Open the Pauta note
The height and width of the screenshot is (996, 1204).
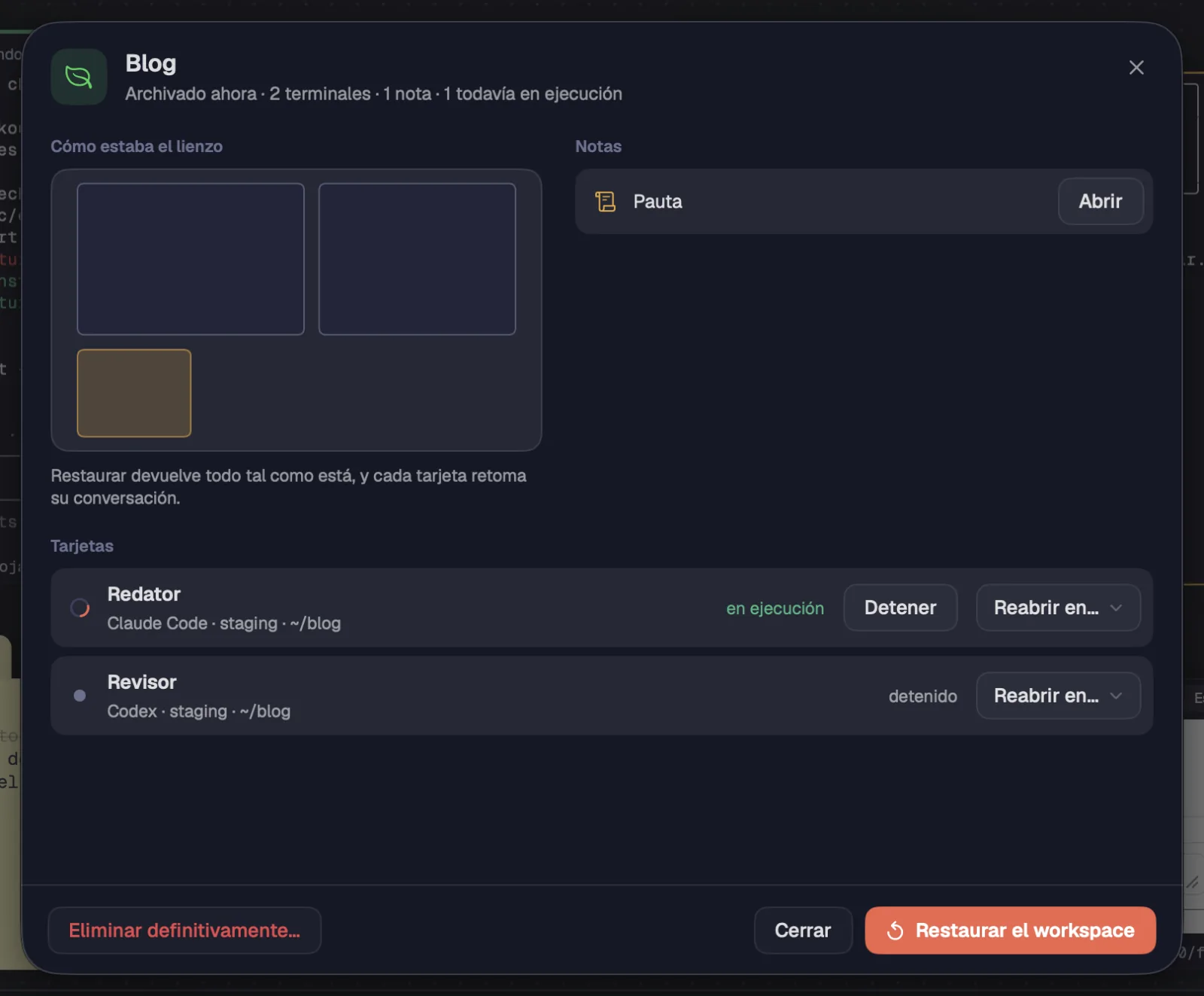(x=1100, y=202)
